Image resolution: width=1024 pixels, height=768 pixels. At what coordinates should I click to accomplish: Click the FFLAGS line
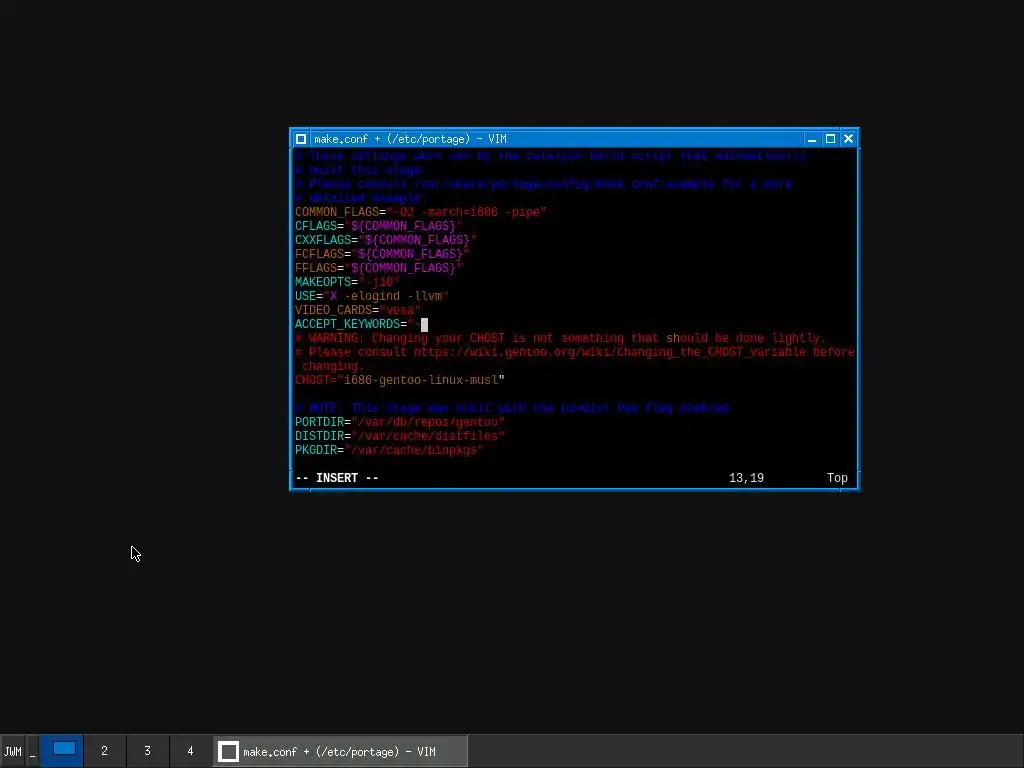click(x=379, y=268)
